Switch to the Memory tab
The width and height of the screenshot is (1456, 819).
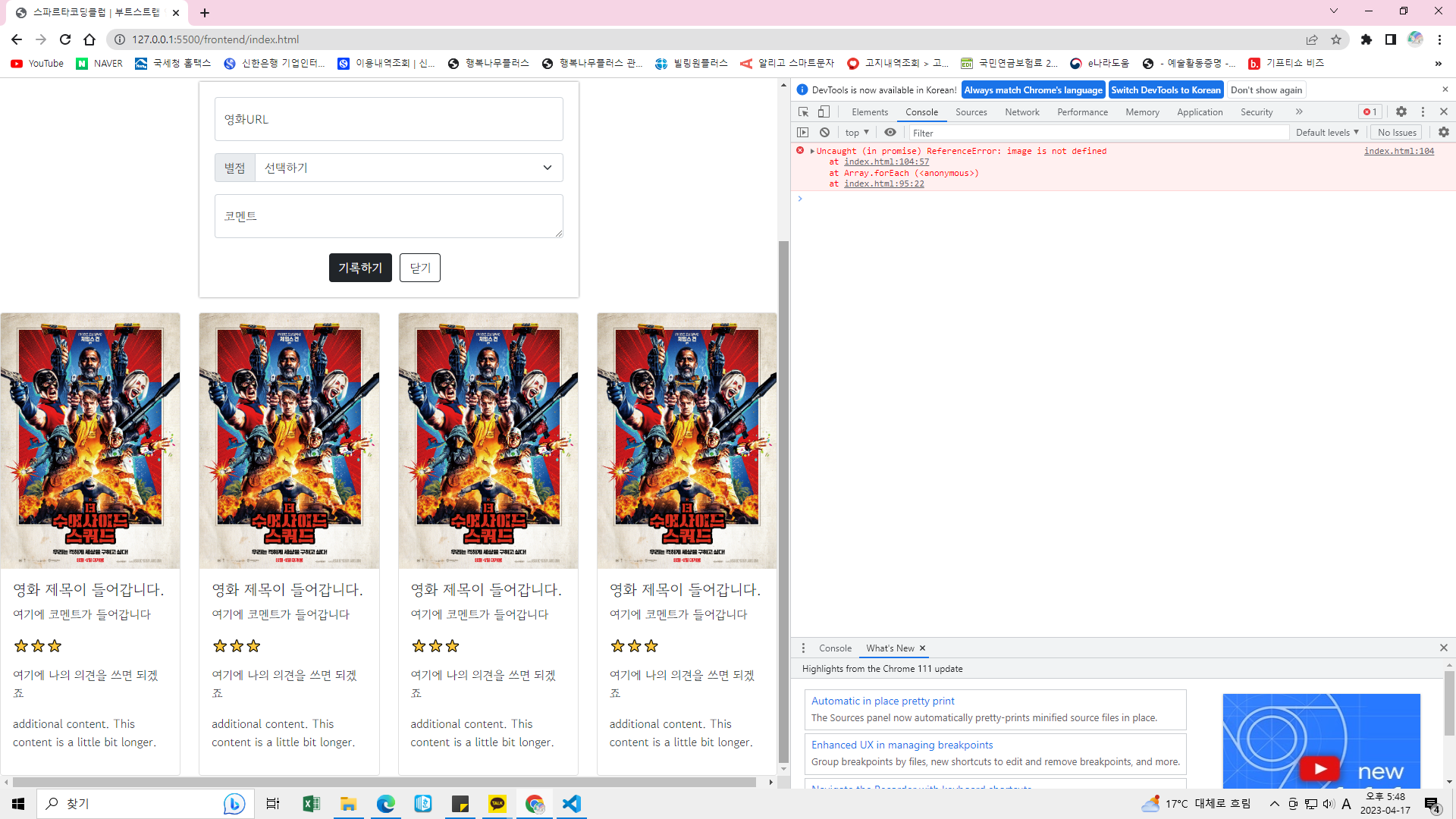tap(1143, 112)
